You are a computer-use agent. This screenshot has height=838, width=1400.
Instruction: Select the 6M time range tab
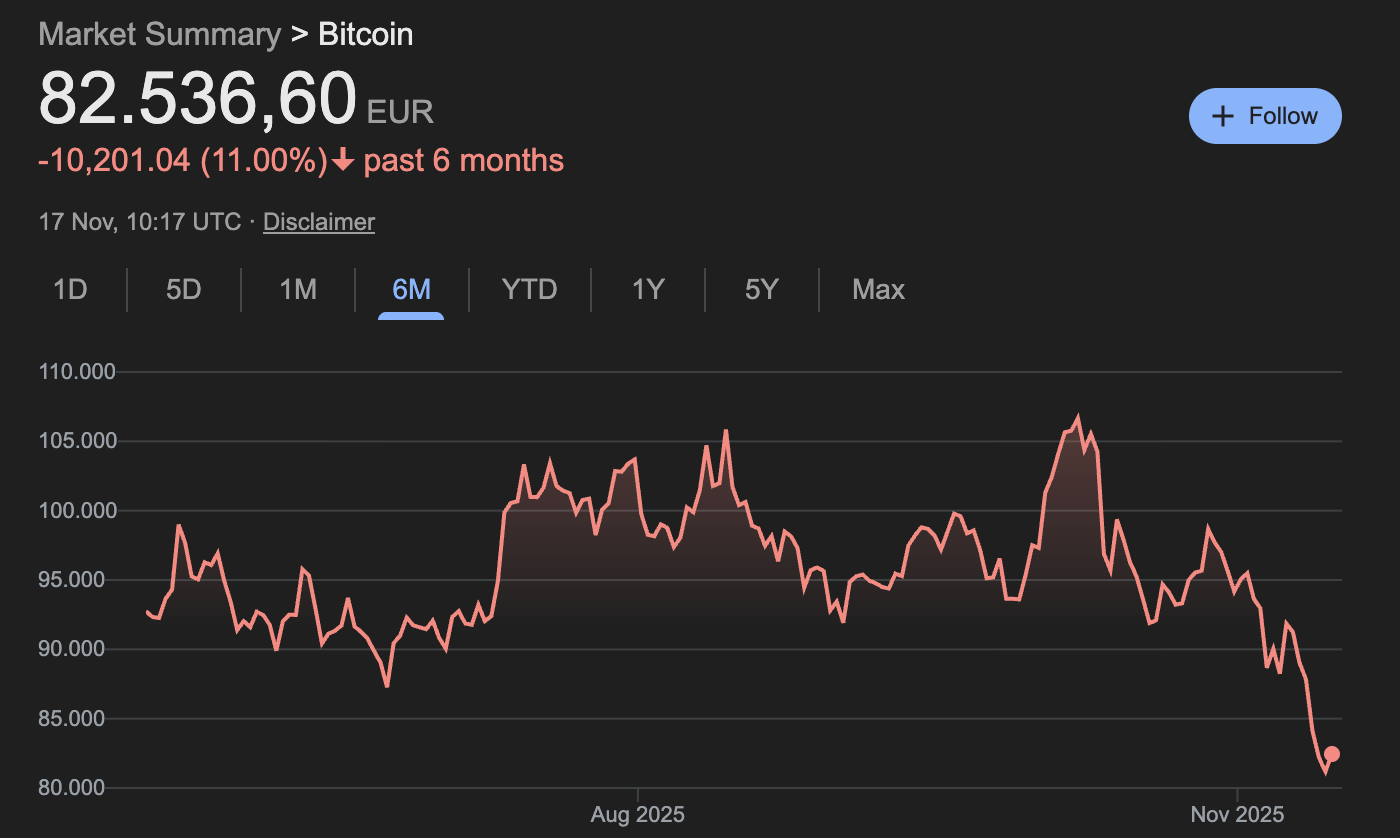click(x=411, y=290)
